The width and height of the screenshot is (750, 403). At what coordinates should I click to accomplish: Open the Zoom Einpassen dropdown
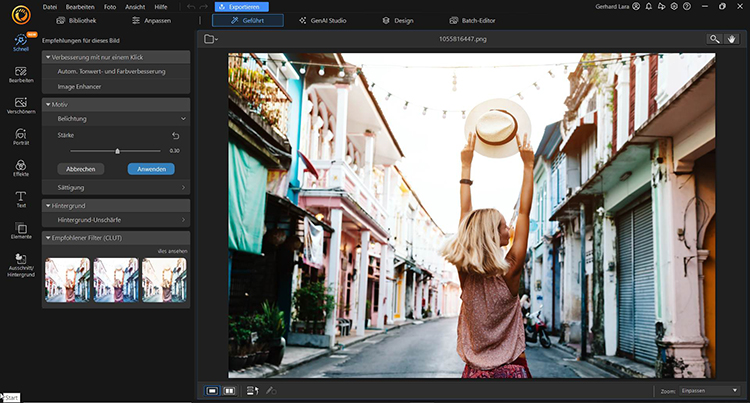[710, 390]
